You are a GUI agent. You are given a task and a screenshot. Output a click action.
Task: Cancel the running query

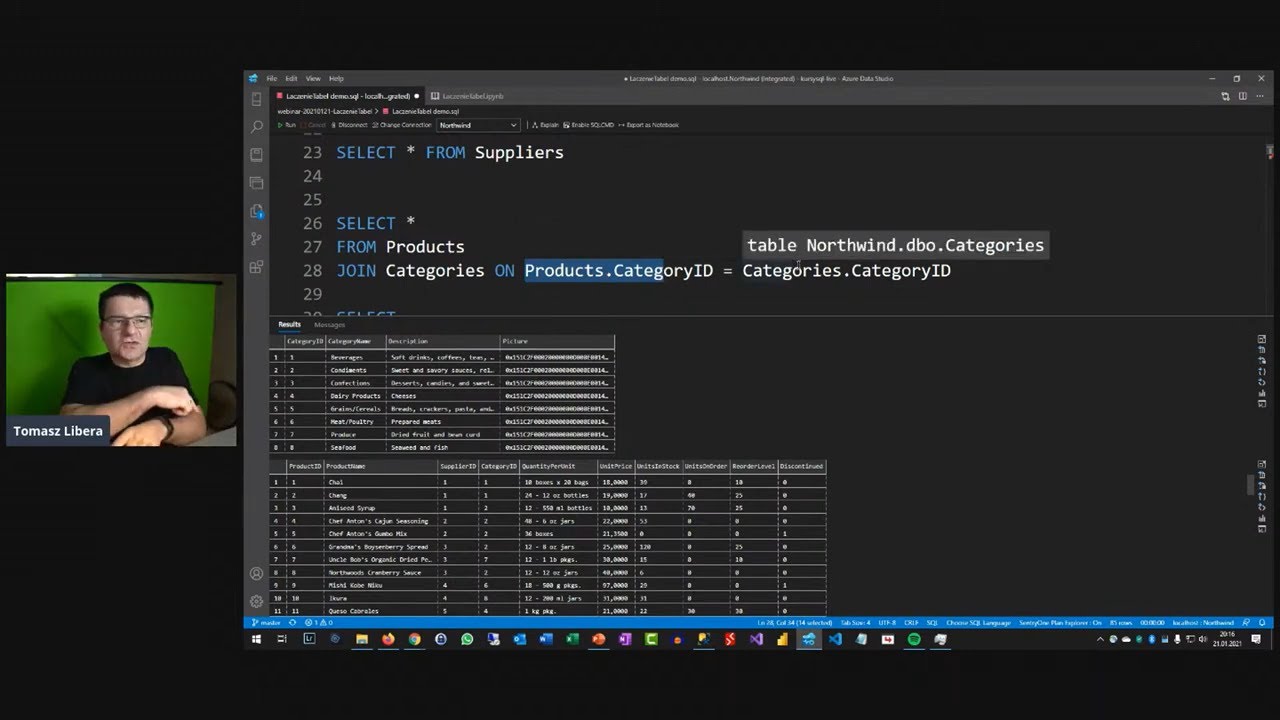point(314,125)
